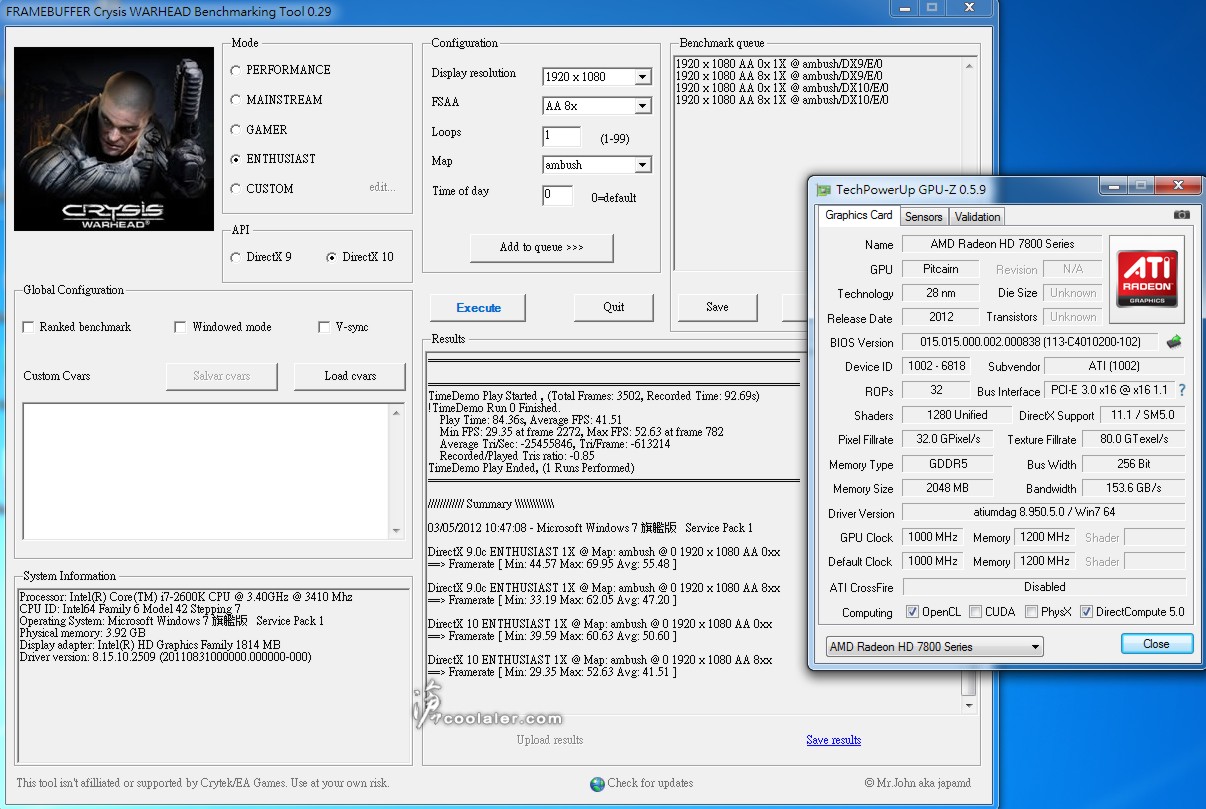Click the Loops input field
This screenshot has height=809, width=1206.
click(x=562, y=136)
